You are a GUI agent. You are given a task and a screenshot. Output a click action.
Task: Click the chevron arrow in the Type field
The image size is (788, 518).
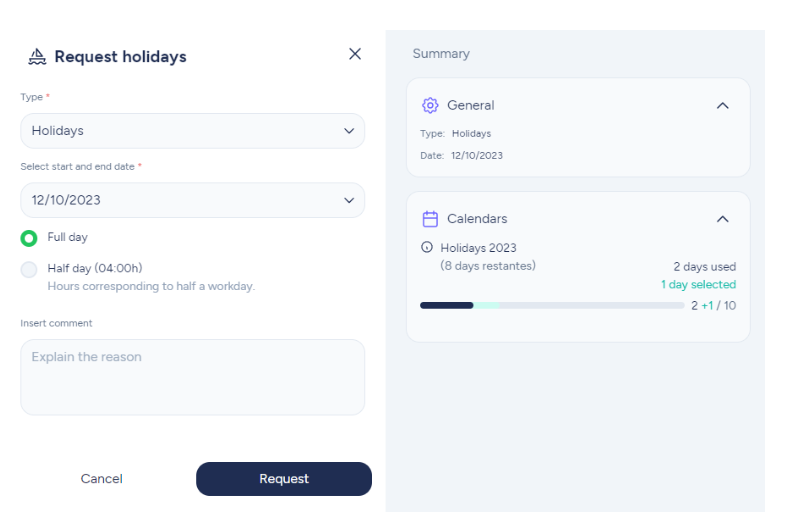pos(349,131)
